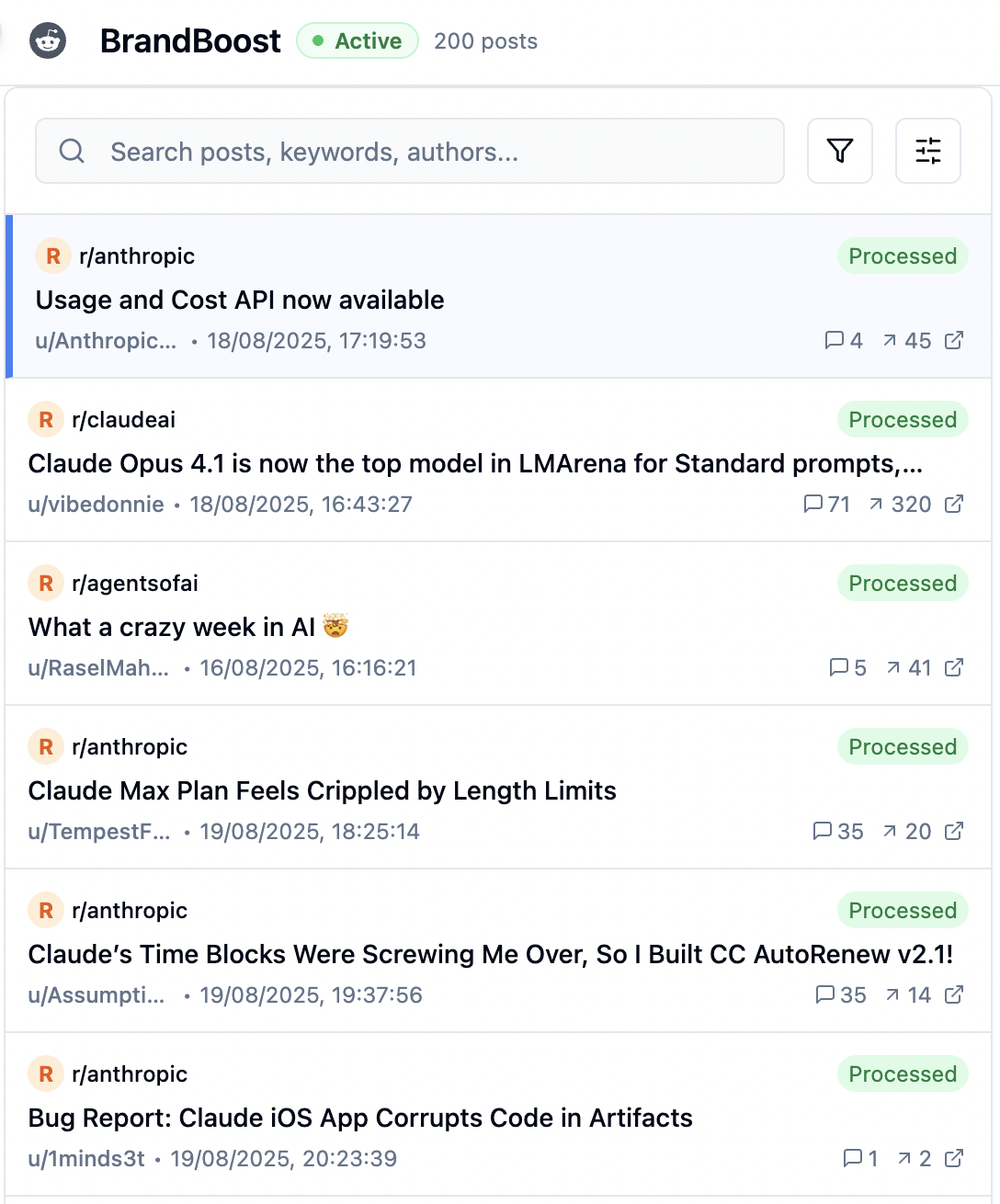Screen dimensions: 1000x1204
Task: Click the r/anthropic subreddit avatar on the first post
Action: [52, 256]
